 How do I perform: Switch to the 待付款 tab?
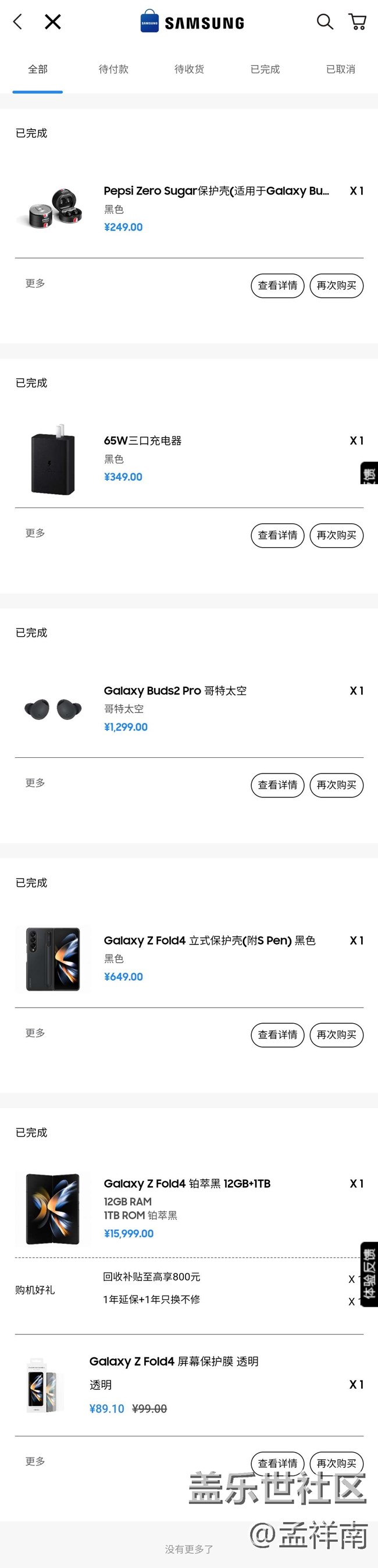click(113, 69)
